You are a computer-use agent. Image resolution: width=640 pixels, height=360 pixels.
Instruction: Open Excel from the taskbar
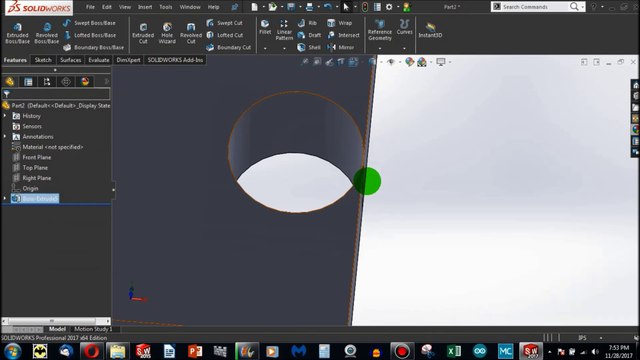[453, 351]
